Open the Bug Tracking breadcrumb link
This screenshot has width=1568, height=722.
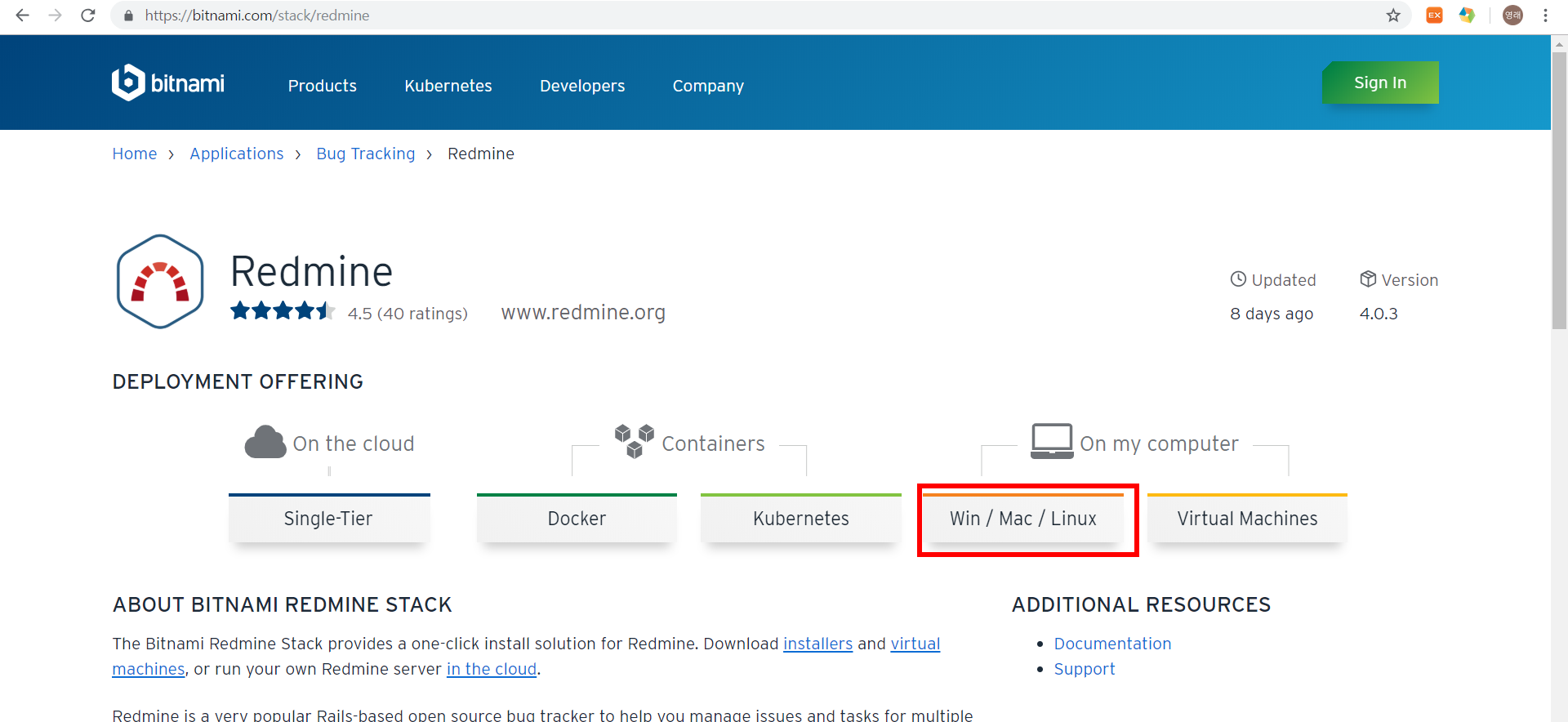(366, 154)
